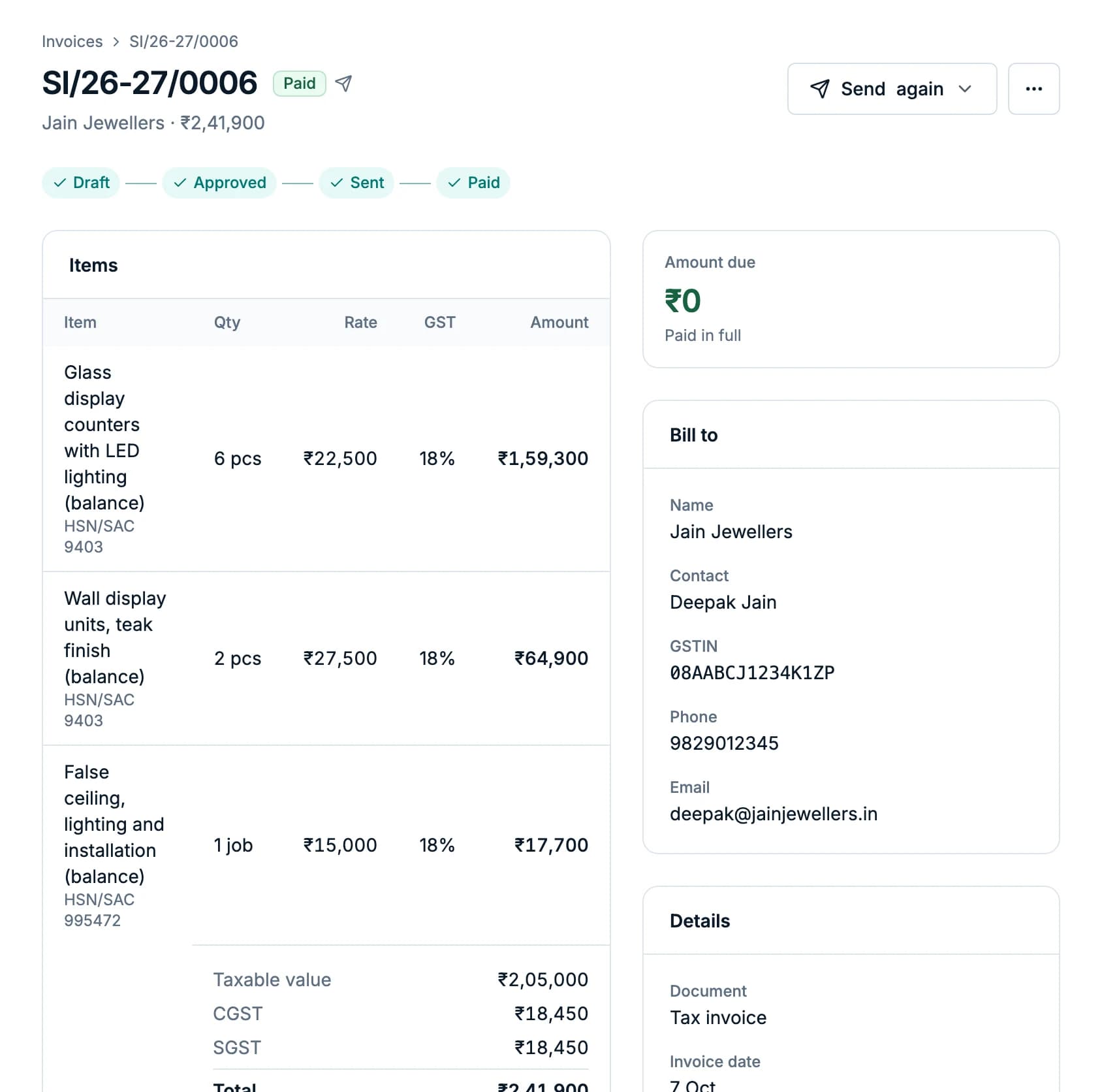Click the ₹27,500 rate cell

(340, 658)
